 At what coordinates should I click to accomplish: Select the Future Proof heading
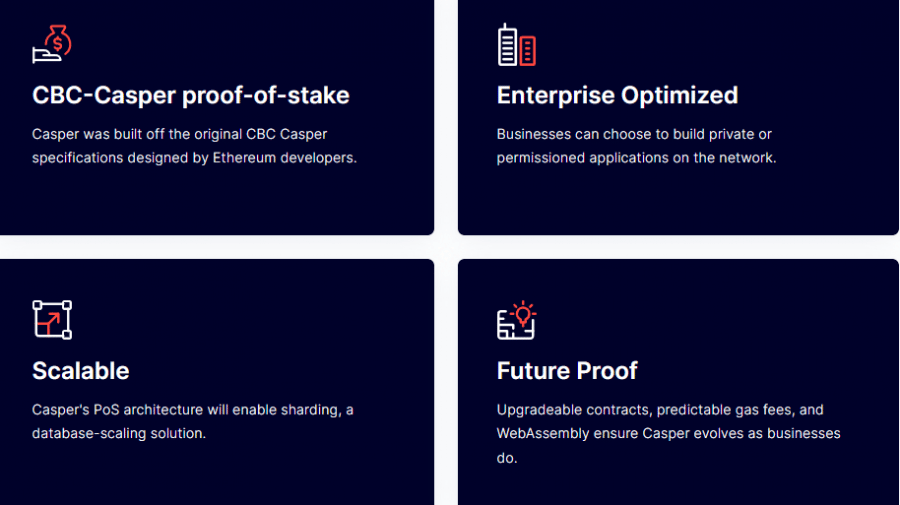point(567,371)
